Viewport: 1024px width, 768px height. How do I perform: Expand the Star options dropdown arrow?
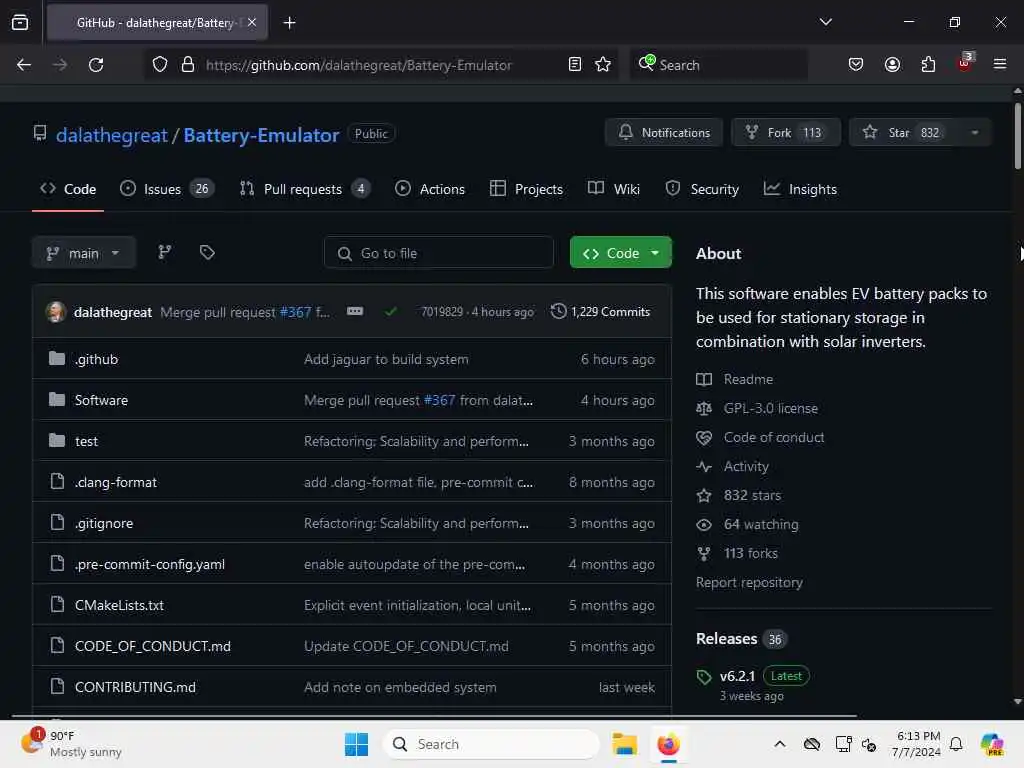pyautogui.click(x=975, y=133)
